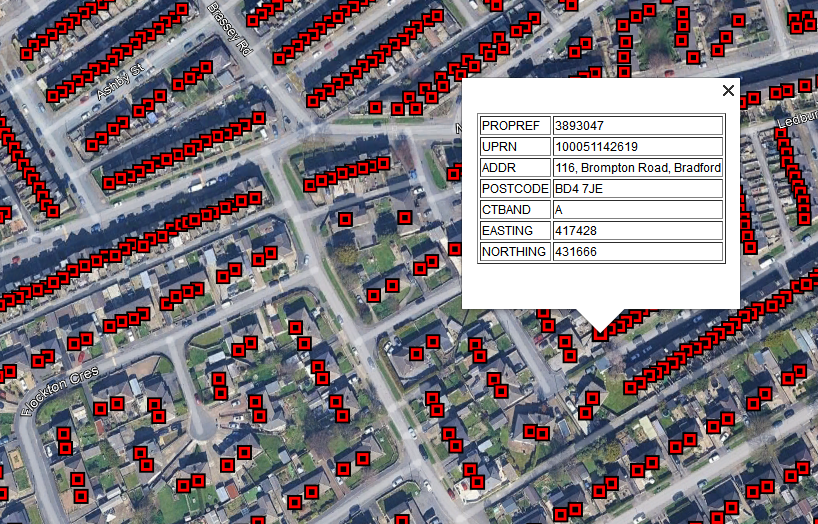Select the NORTHING label cell
The height and width of the screenshot is (524, 818).
pos(515,252)
